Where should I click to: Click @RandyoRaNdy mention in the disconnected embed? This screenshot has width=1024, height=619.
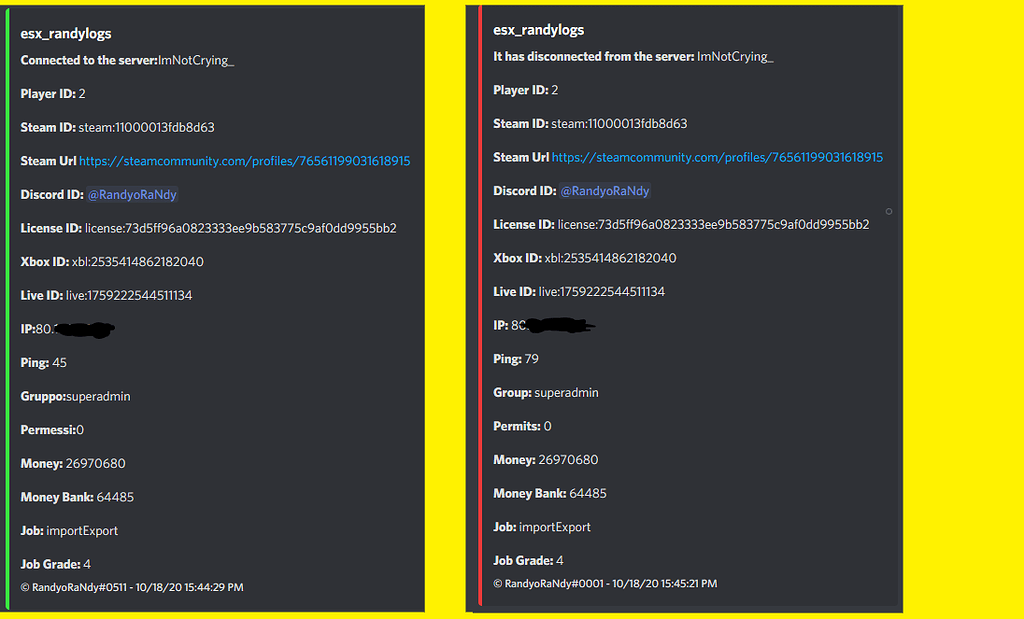[x=605, y=191]
